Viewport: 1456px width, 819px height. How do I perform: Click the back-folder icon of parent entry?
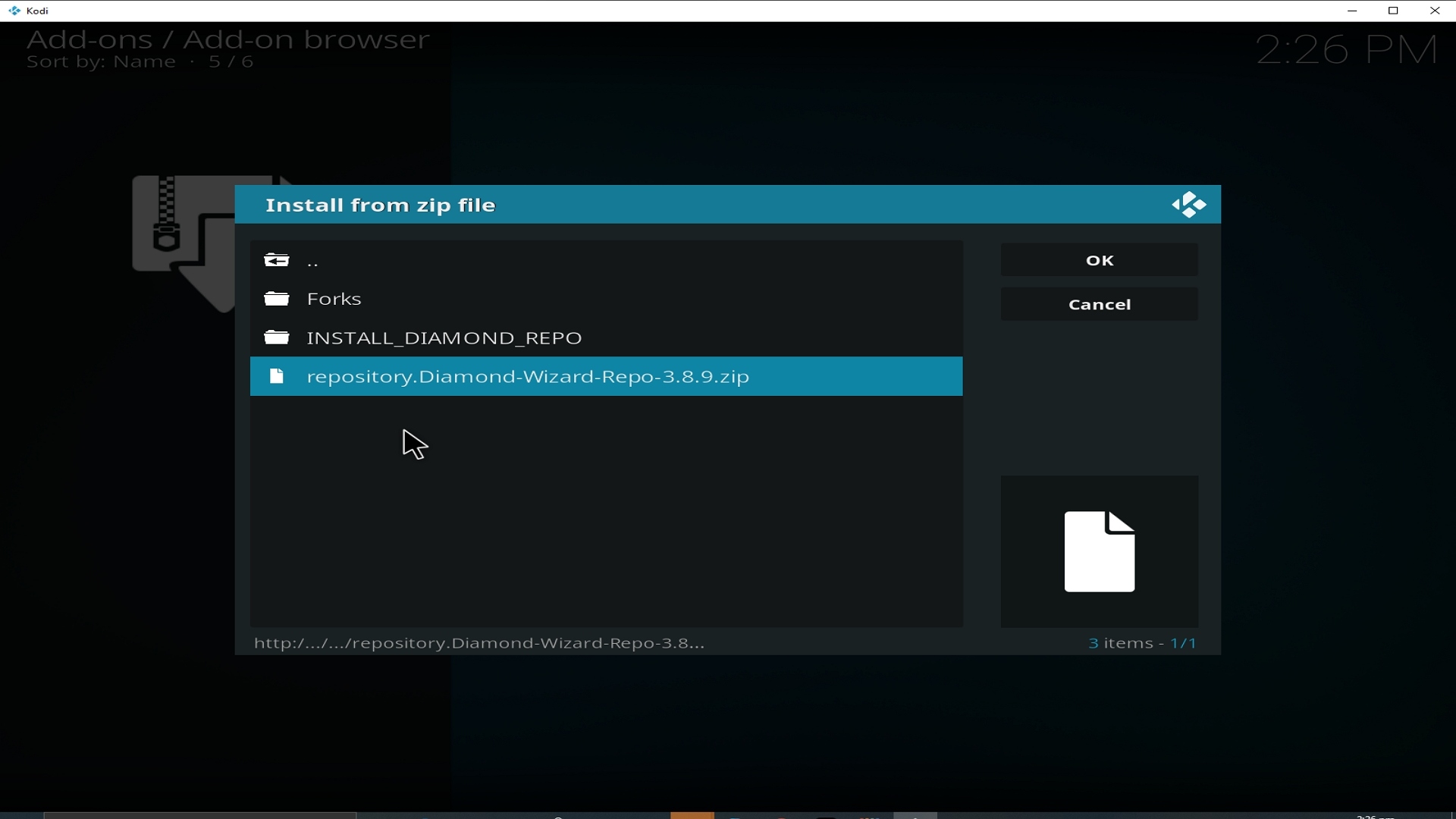pos(277,261)
